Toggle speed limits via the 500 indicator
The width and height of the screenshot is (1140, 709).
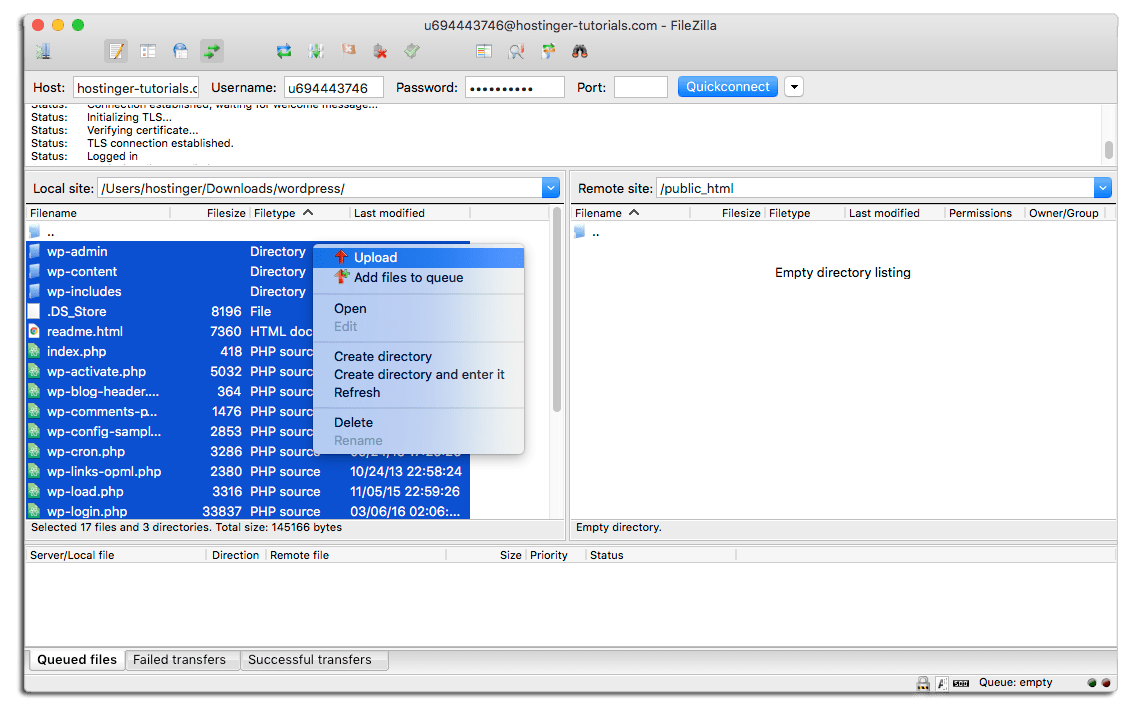[x=961, y=683]
